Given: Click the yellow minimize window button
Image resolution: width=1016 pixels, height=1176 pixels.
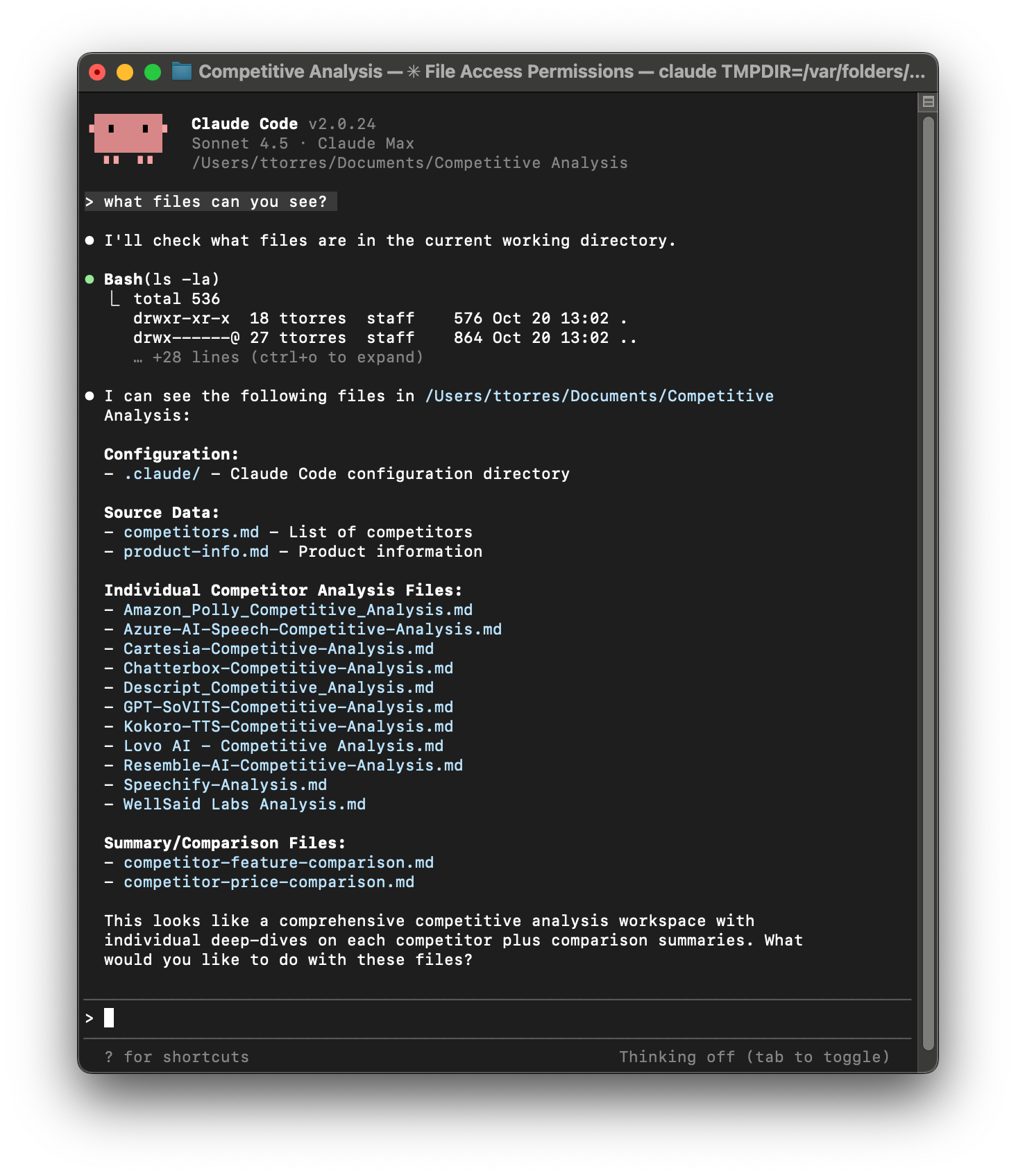Looking at the screenshot, I should tap(125, 72).
